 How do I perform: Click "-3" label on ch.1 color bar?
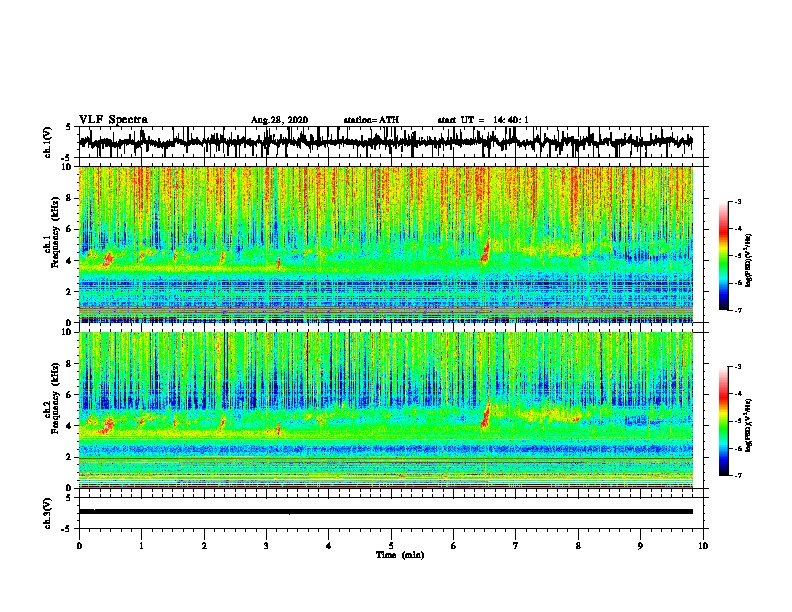click(737, 201)
